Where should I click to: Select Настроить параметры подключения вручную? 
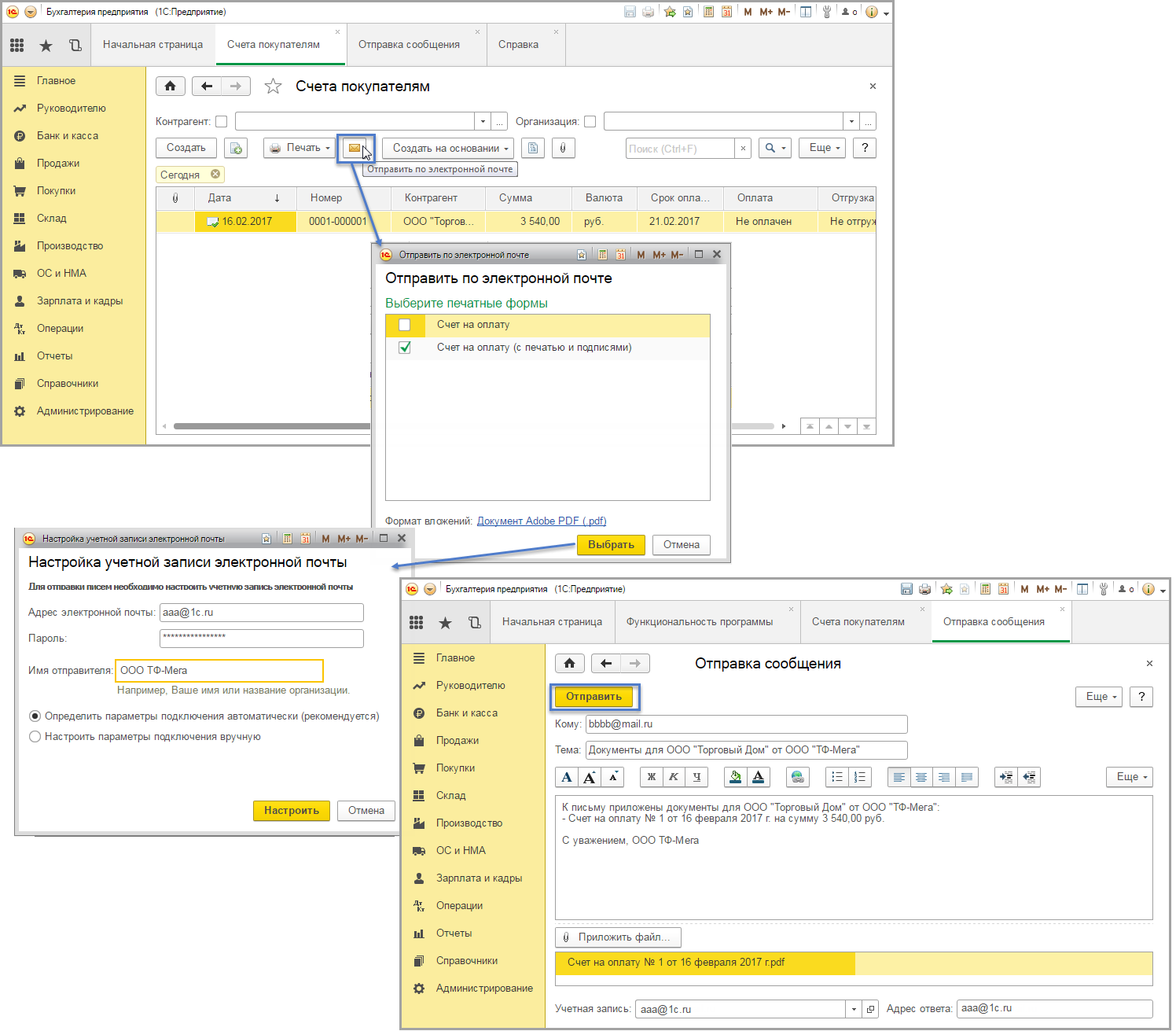tap(35, 737)
